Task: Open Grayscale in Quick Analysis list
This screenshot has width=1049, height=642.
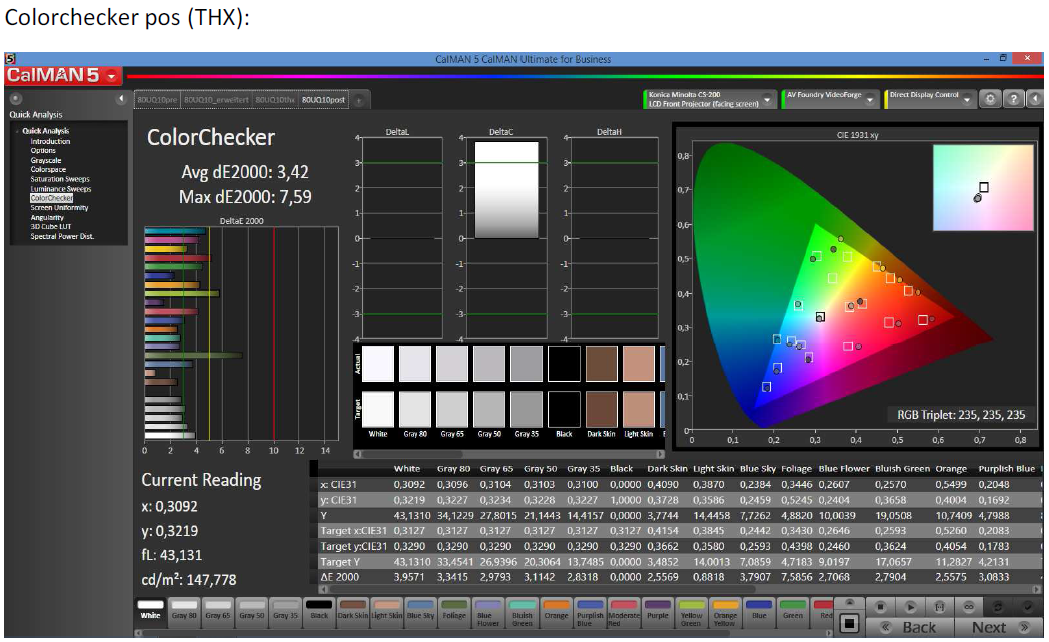Action: point(45,160)
